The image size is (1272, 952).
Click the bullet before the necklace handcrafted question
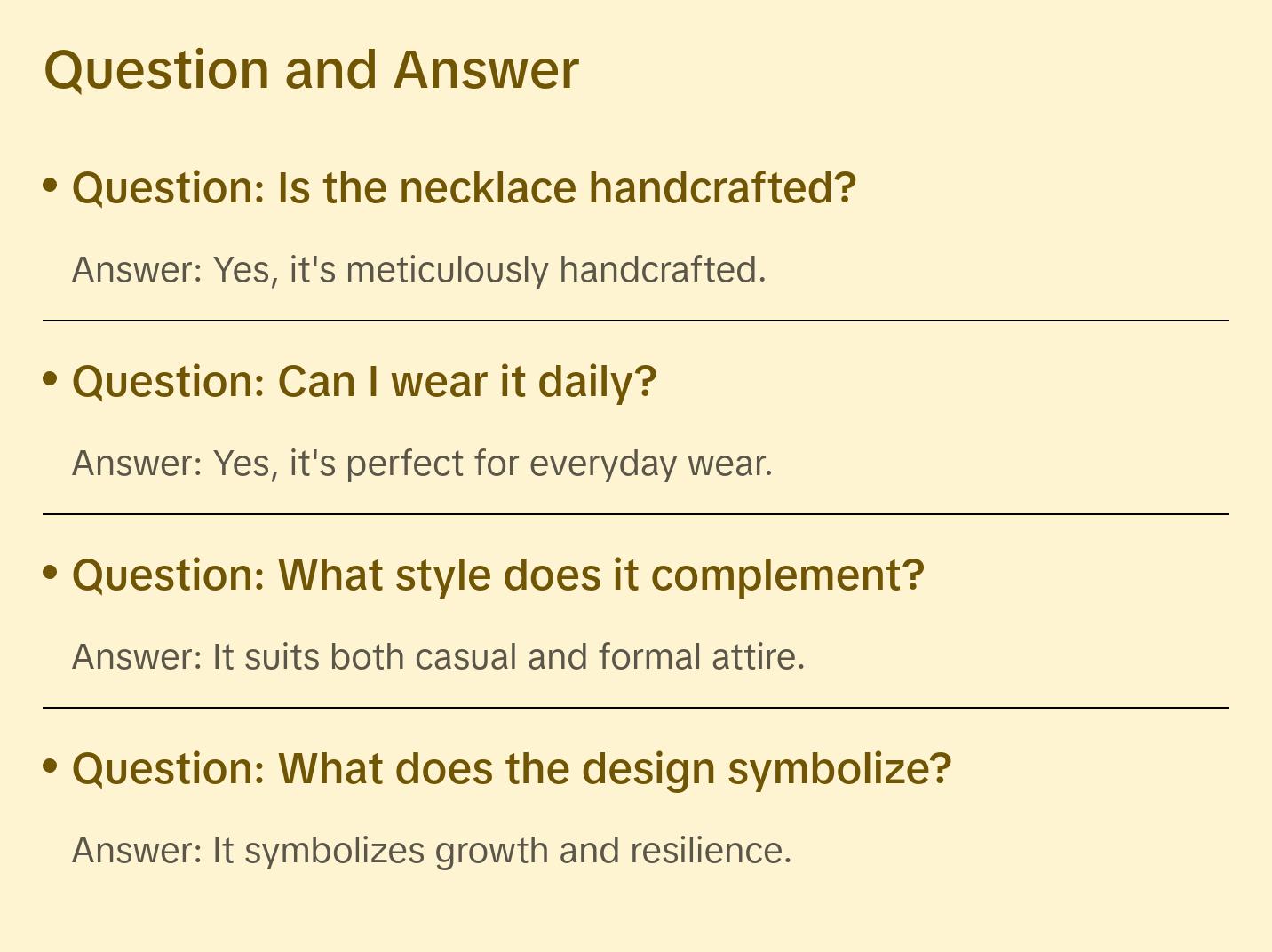coord(51,186)
